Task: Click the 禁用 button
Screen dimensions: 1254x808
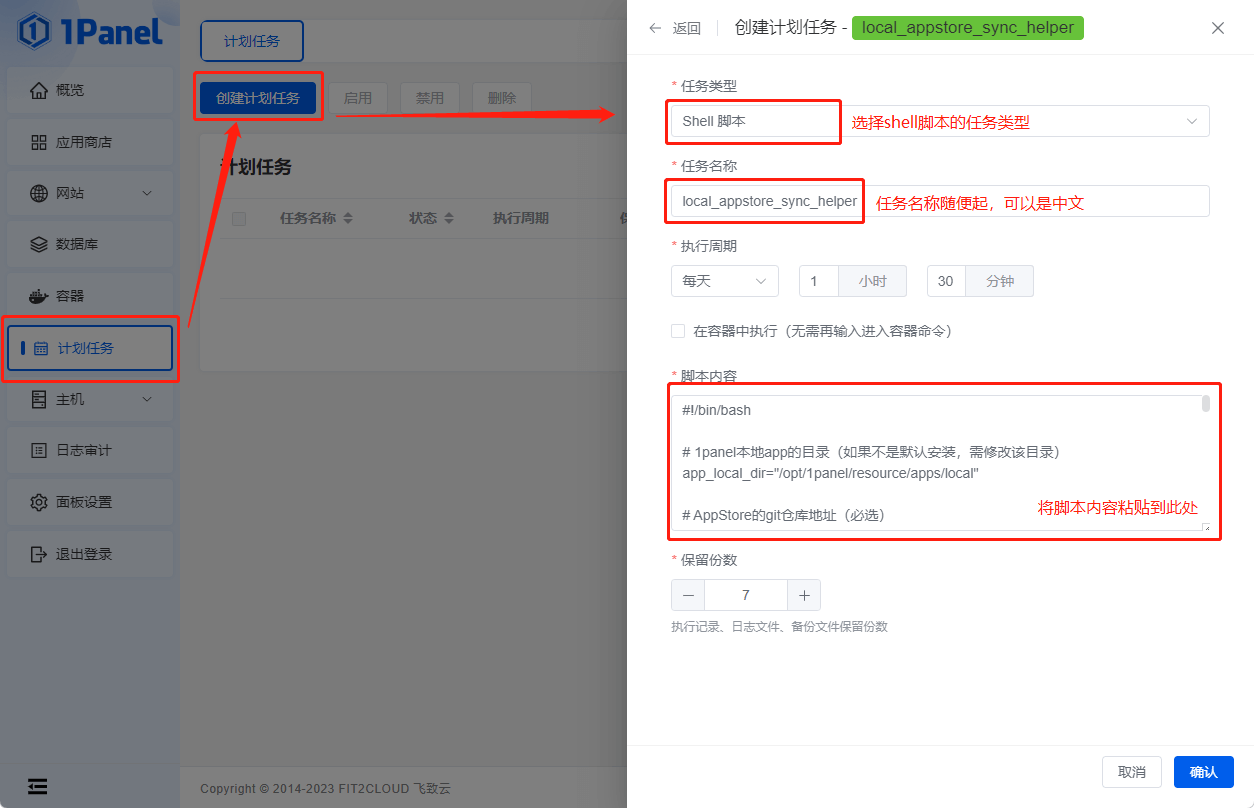Action: (430, 97)
